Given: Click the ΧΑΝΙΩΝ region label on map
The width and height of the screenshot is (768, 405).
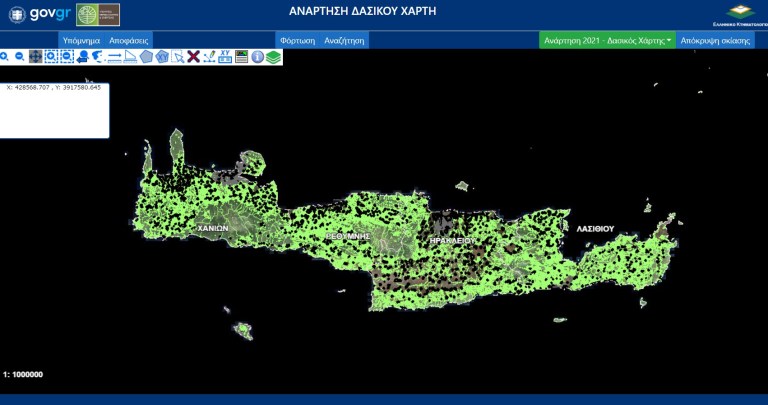Looking at the screenshot, I should pyautogui.click(x=213, y=228).
